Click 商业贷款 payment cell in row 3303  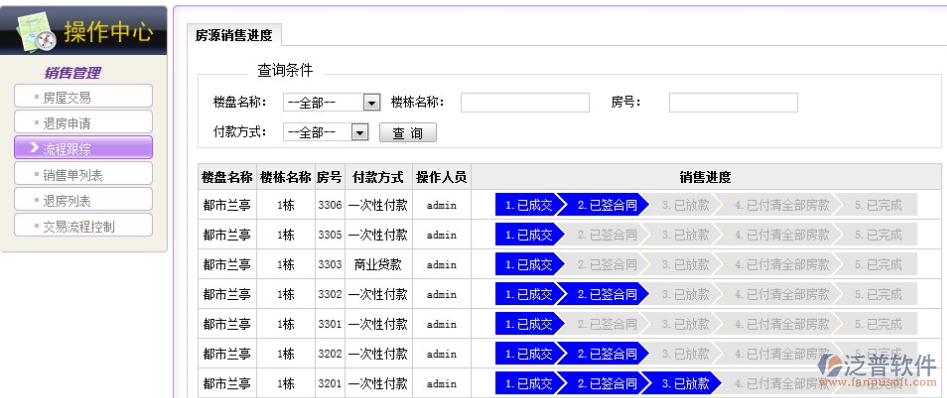(x=378, y=264)
